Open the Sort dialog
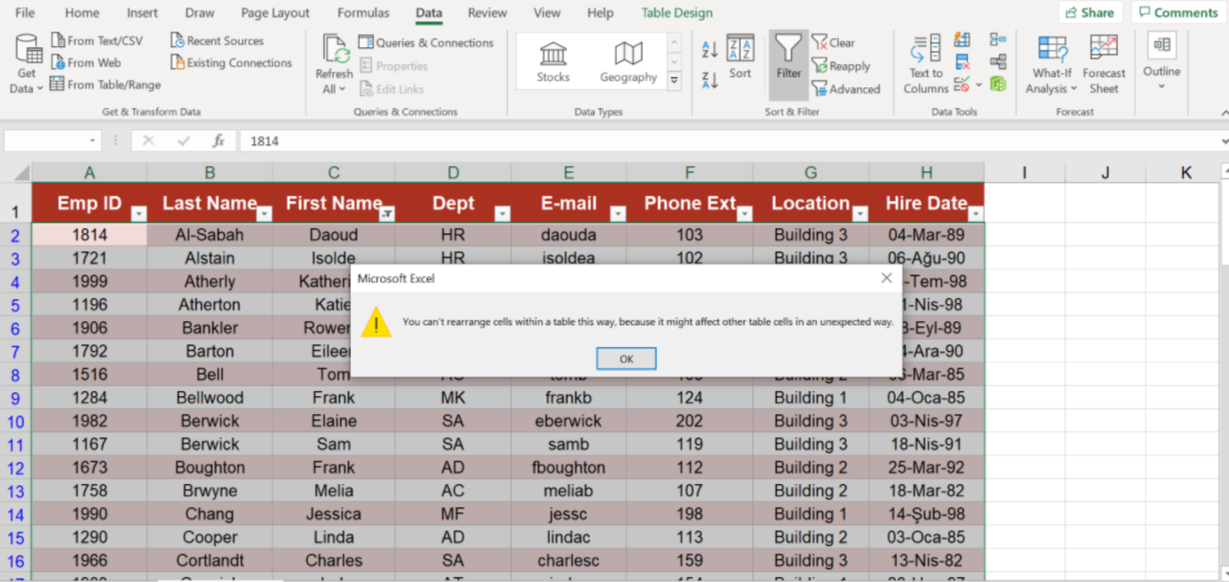This screenshot has width=1229, height=582. pos(740,57)
